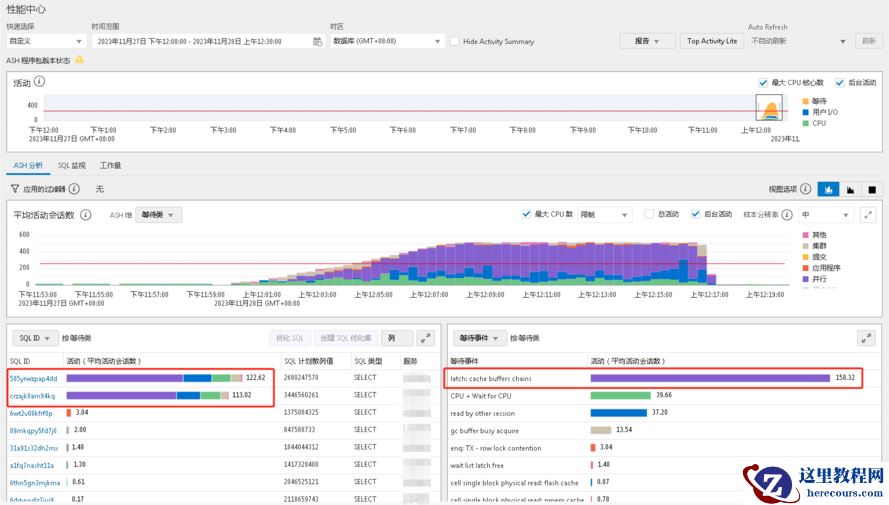Expand the wait events panel to fullscreen
The height and width of the screenshot is (505, 889).
[868, 339]
